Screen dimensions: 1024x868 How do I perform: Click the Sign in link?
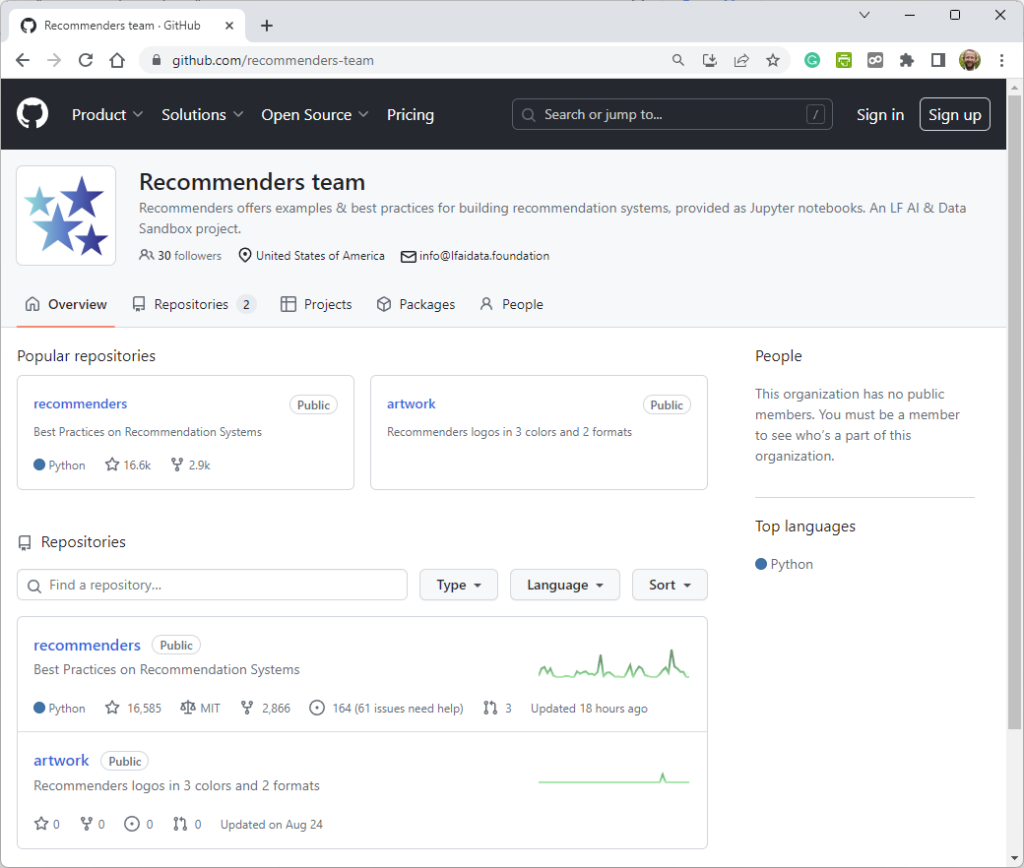tap(880, 114)
